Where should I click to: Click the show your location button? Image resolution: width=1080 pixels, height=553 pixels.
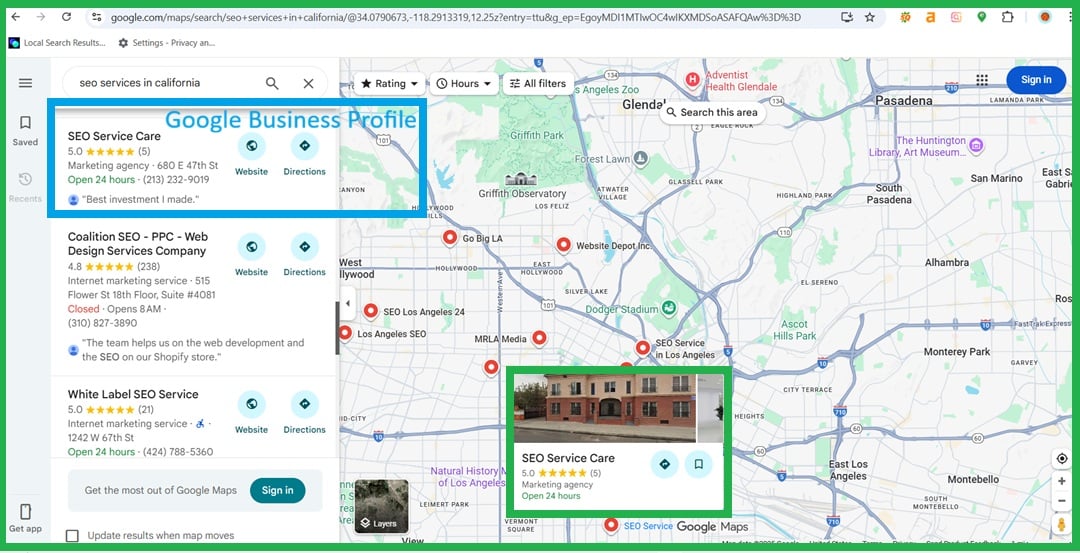[1061, 459]
